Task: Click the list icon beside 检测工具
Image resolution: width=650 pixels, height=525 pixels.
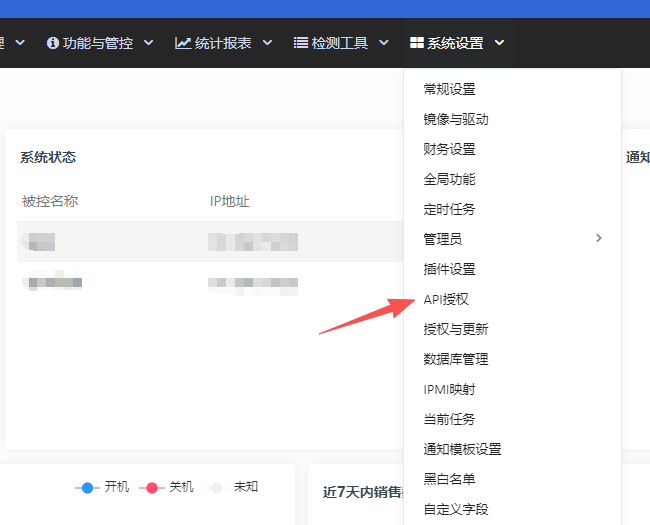Action: [x=300, y=43]
